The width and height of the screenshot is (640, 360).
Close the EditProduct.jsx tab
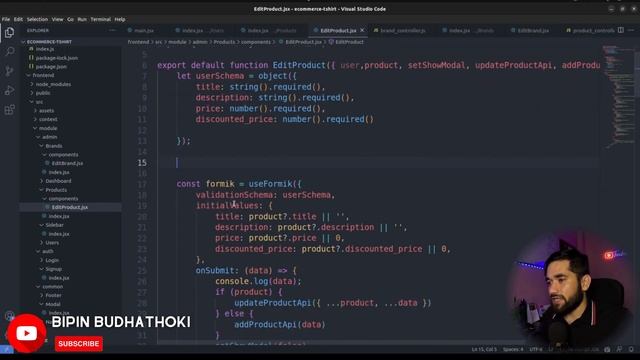tap(362, 30)
